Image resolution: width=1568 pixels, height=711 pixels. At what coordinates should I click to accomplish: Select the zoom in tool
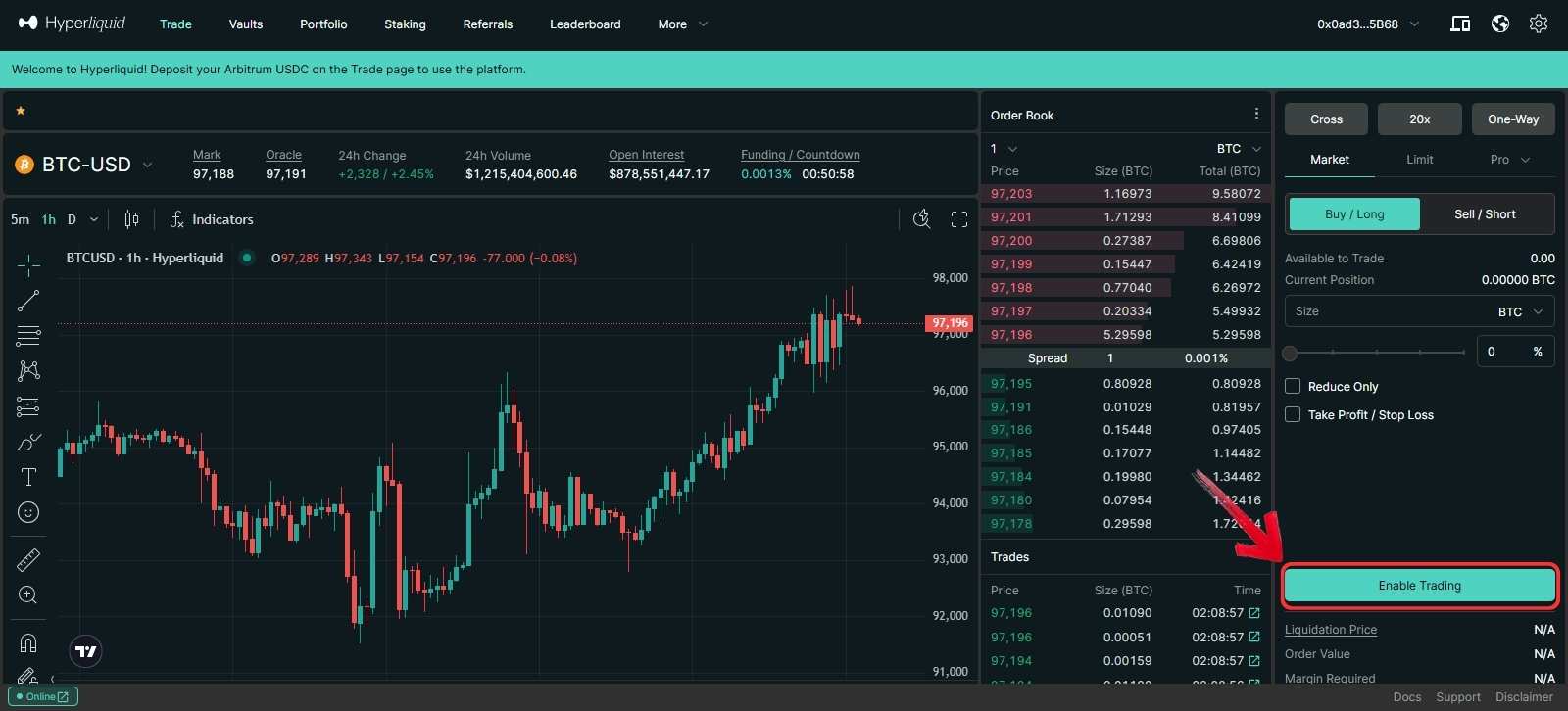(x=28, y=594)
